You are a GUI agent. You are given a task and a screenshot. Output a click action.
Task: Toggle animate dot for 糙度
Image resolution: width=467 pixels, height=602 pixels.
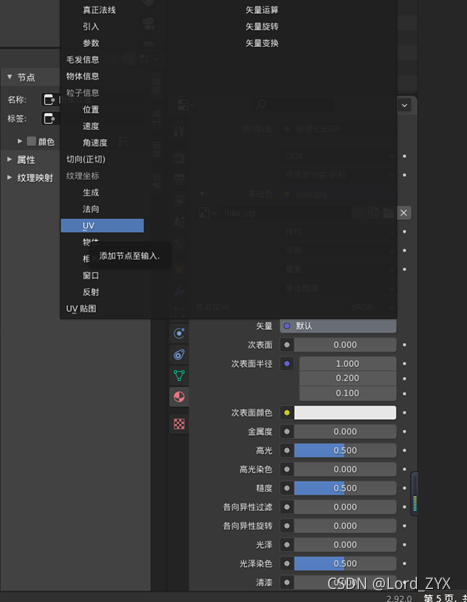404,488
